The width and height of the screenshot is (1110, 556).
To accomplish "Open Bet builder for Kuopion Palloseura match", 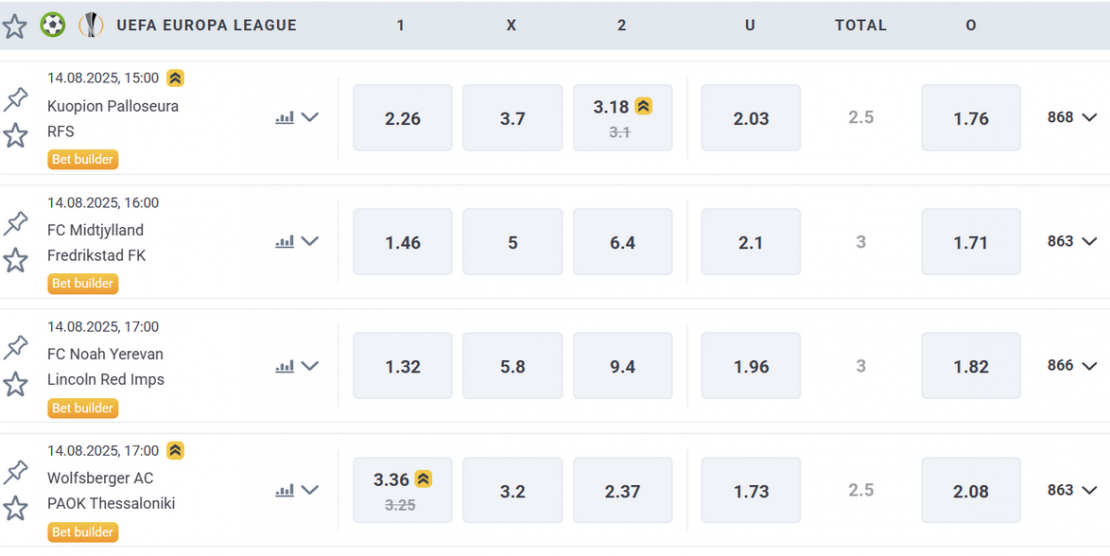I will point(83,159).
